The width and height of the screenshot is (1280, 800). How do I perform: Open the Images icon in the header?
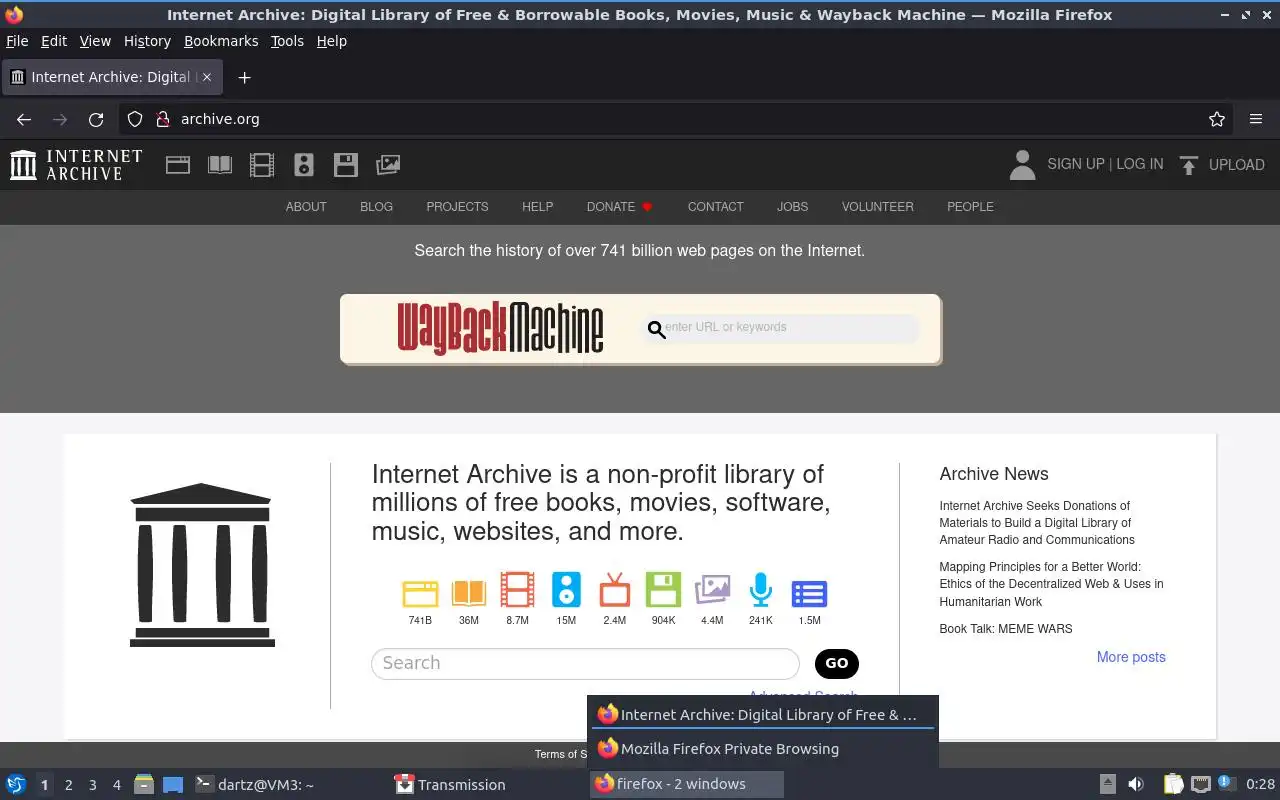pos(388,165)
